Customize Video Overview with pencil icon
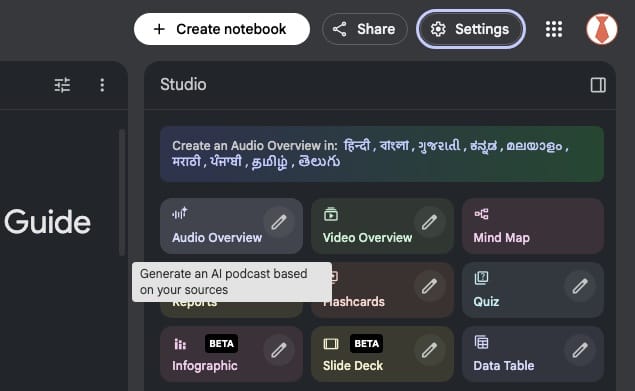 [429, 222]
